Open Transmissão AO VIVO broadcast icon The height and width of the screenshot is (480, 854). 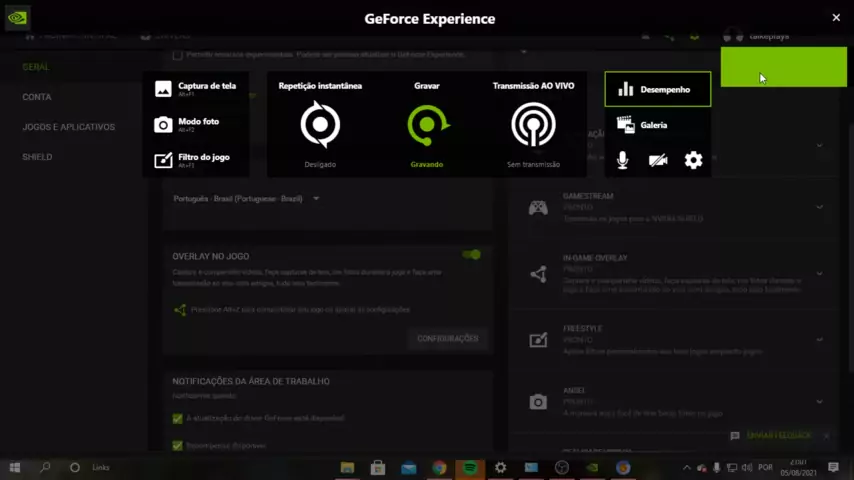coord(533,125)
